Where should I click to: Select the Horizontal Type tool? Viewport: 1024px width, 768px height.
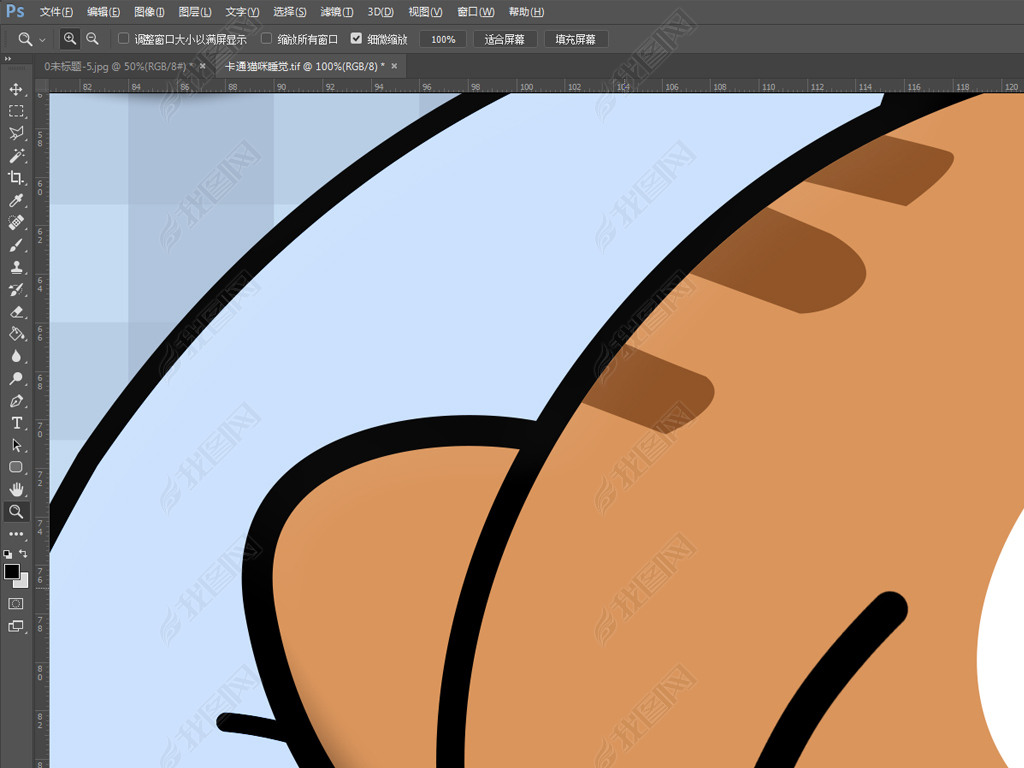pos(16,423)
